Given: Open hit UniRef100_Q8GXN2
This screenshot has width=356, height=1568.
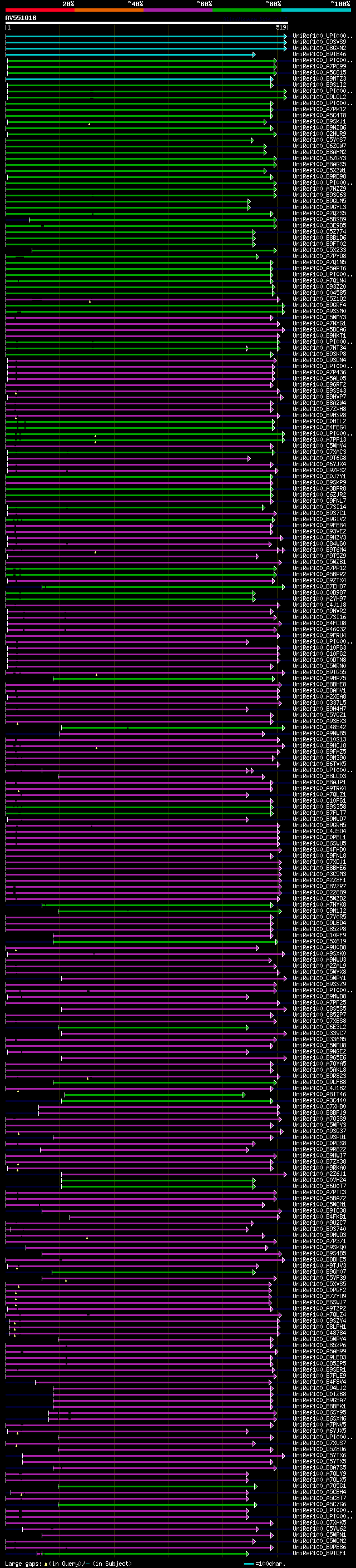Looking at the screenshot, I should pos(319,48).
